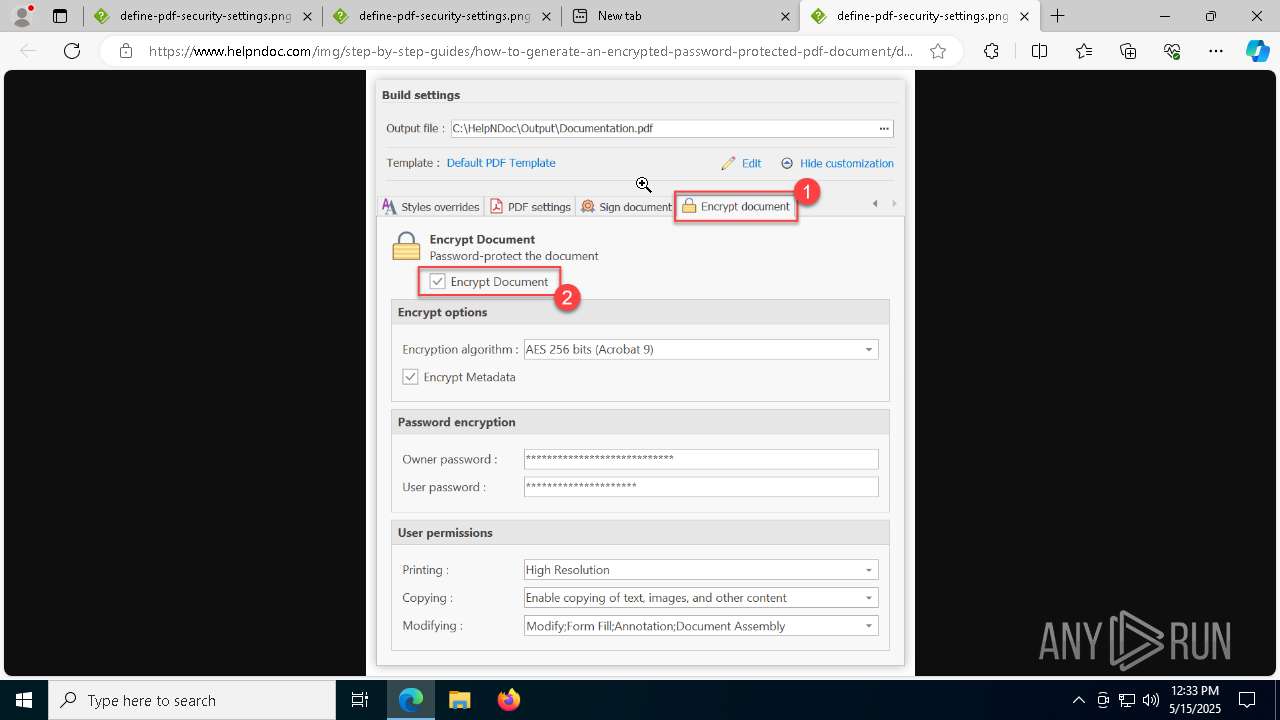Open the volume control tray icon

pos(1151,700)
